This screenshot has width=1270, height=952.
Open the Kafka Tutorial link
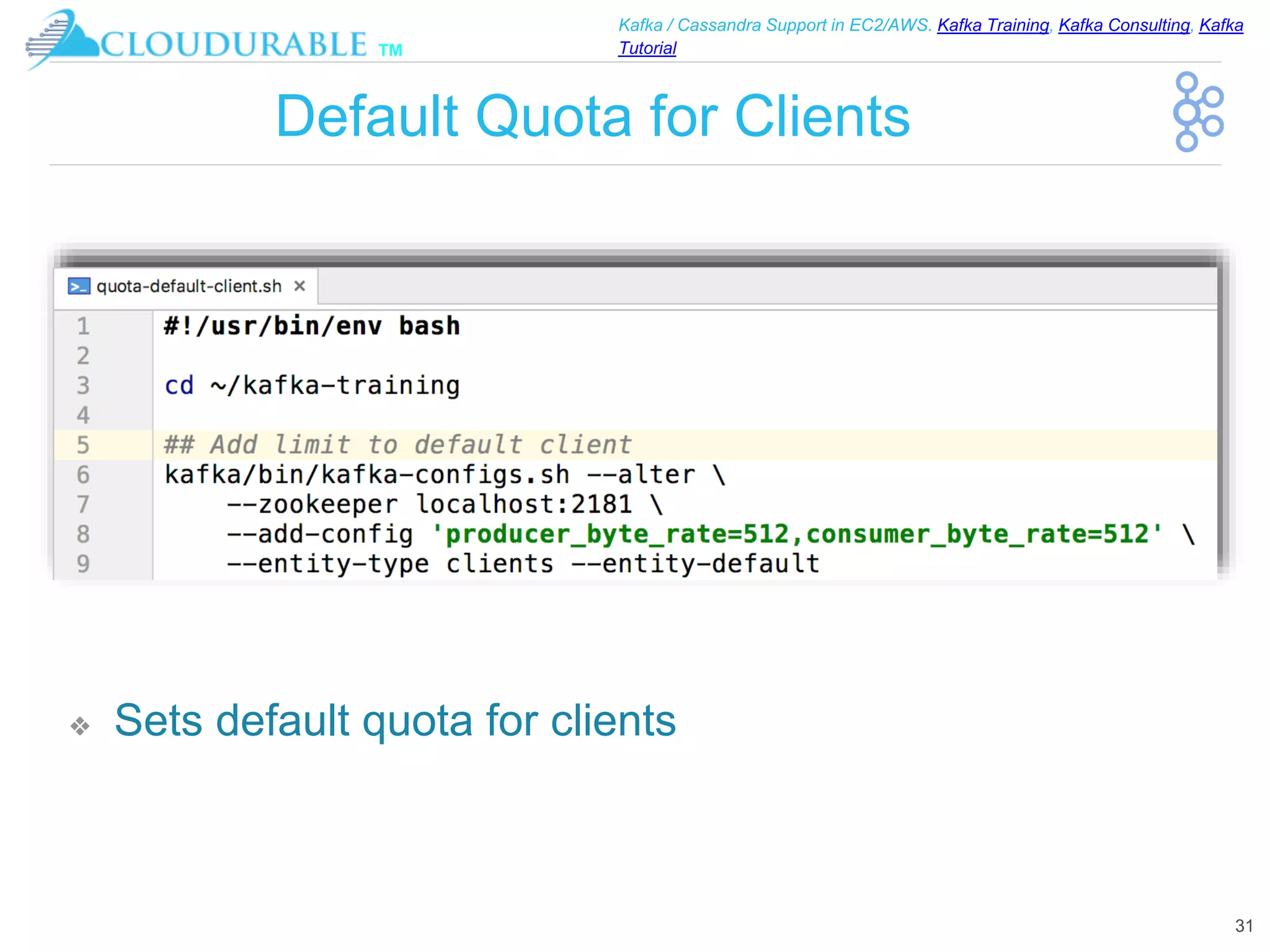[647, 48]
